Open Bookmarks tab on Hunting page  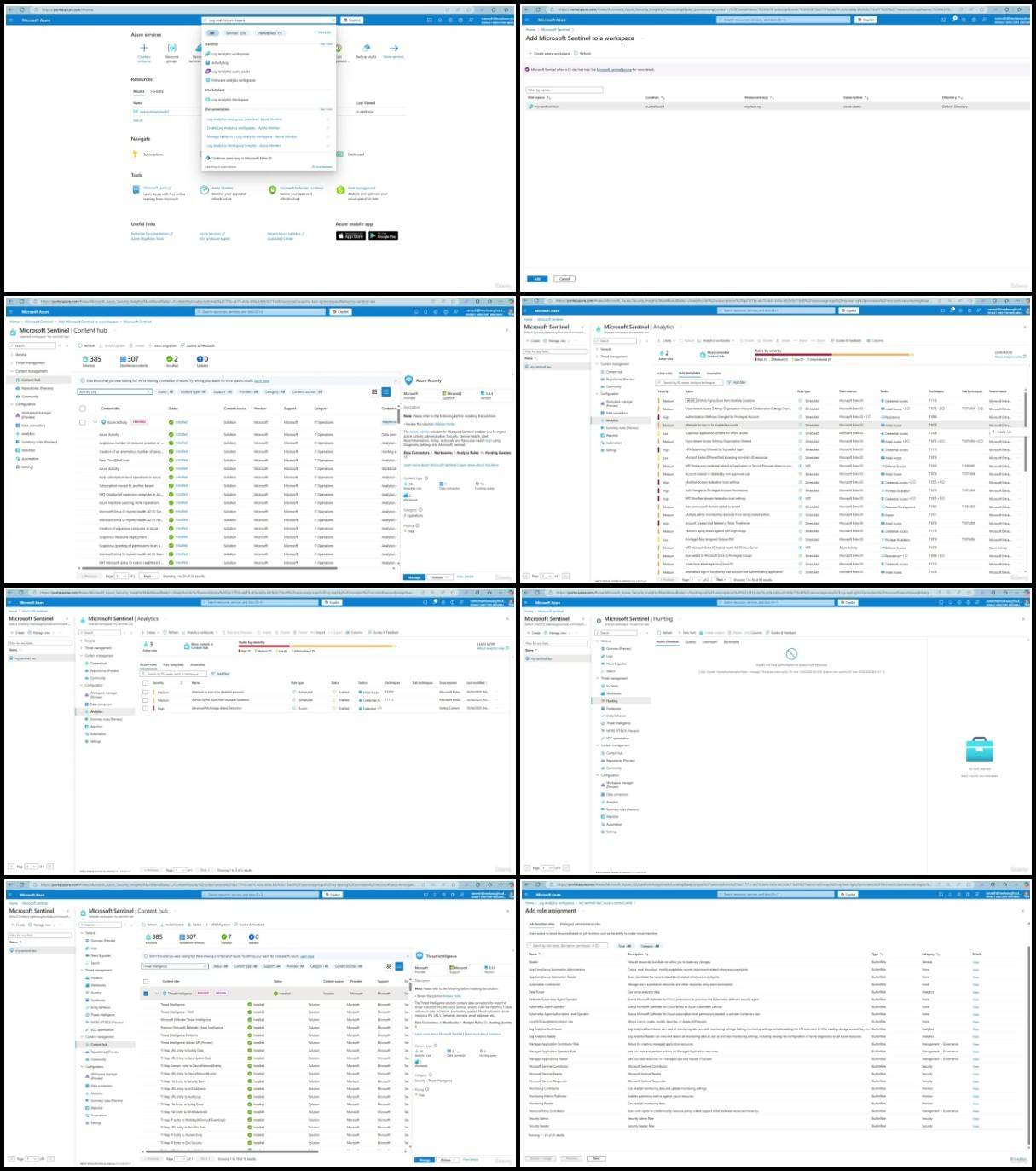tap(732, 641)
